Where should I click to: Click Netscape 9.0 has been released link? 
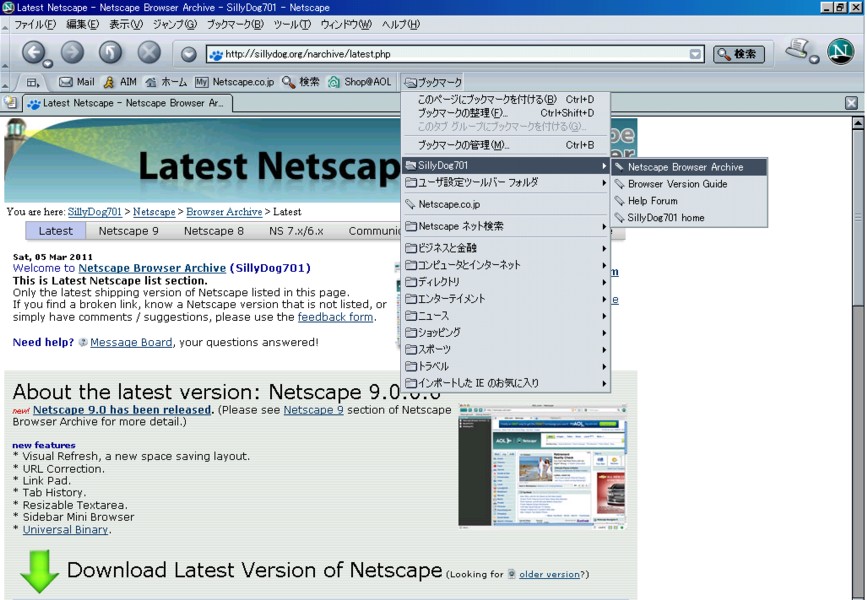pyautogui.click(x=122, y=410)
